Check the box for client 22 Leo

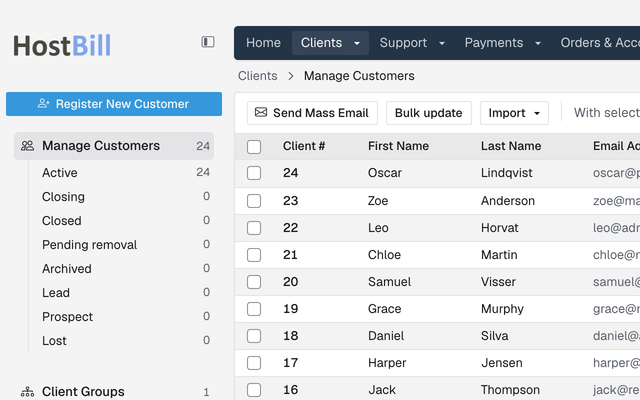coord(254,228)
